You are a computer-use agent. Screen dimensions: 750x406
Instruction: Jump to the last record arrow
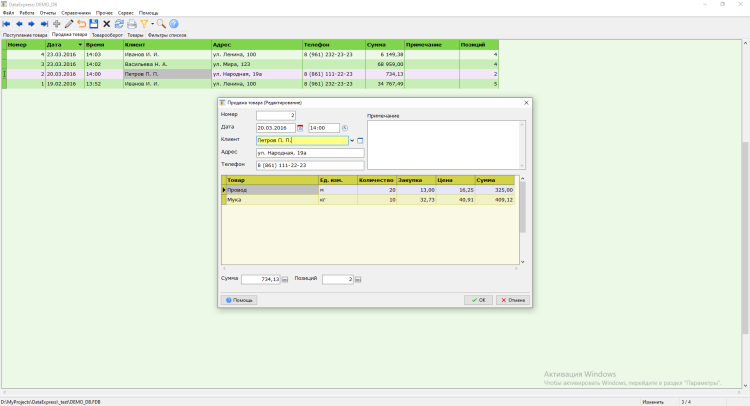[x=44, y=24]
